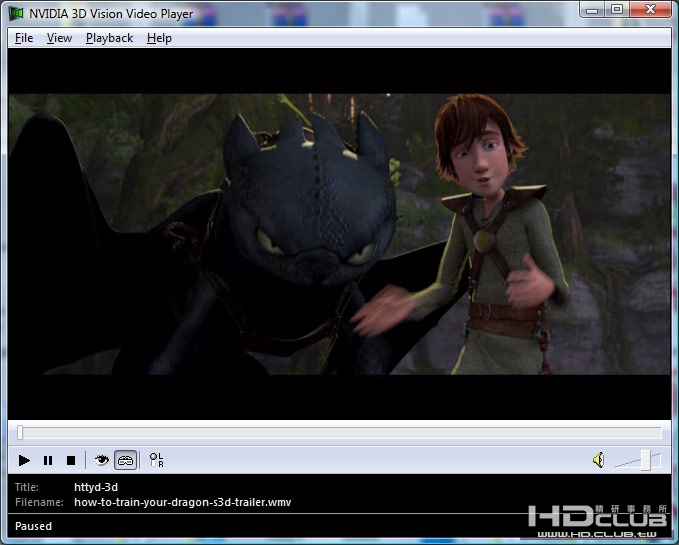Open the View menu
This screenshot has width=679, height=545.
coord(59,38)
